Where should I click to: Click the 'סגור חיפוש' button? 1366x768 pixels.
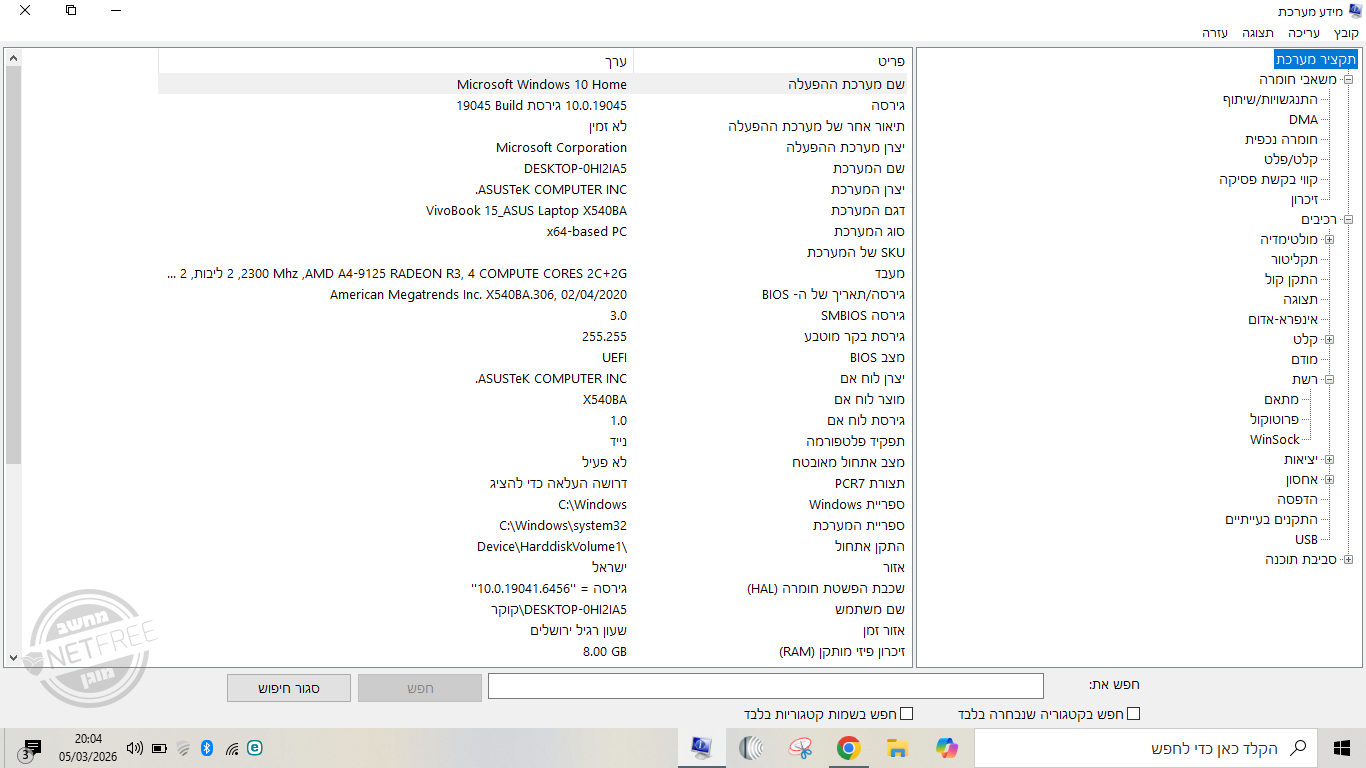point(289,688)
